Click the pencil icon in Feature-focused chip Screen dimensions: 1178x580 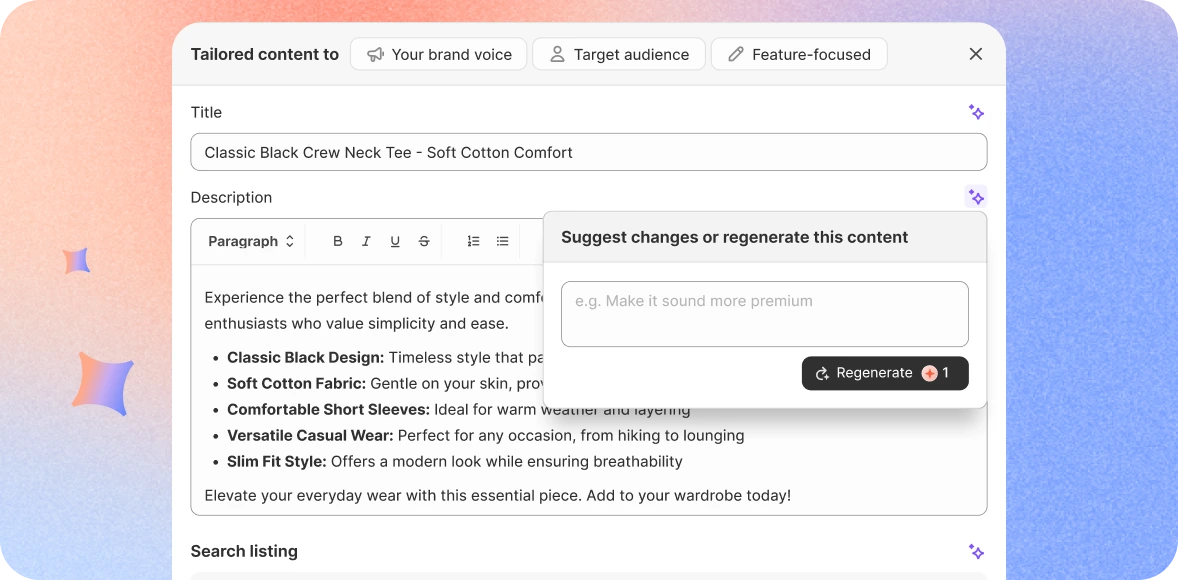click(736, 54)
